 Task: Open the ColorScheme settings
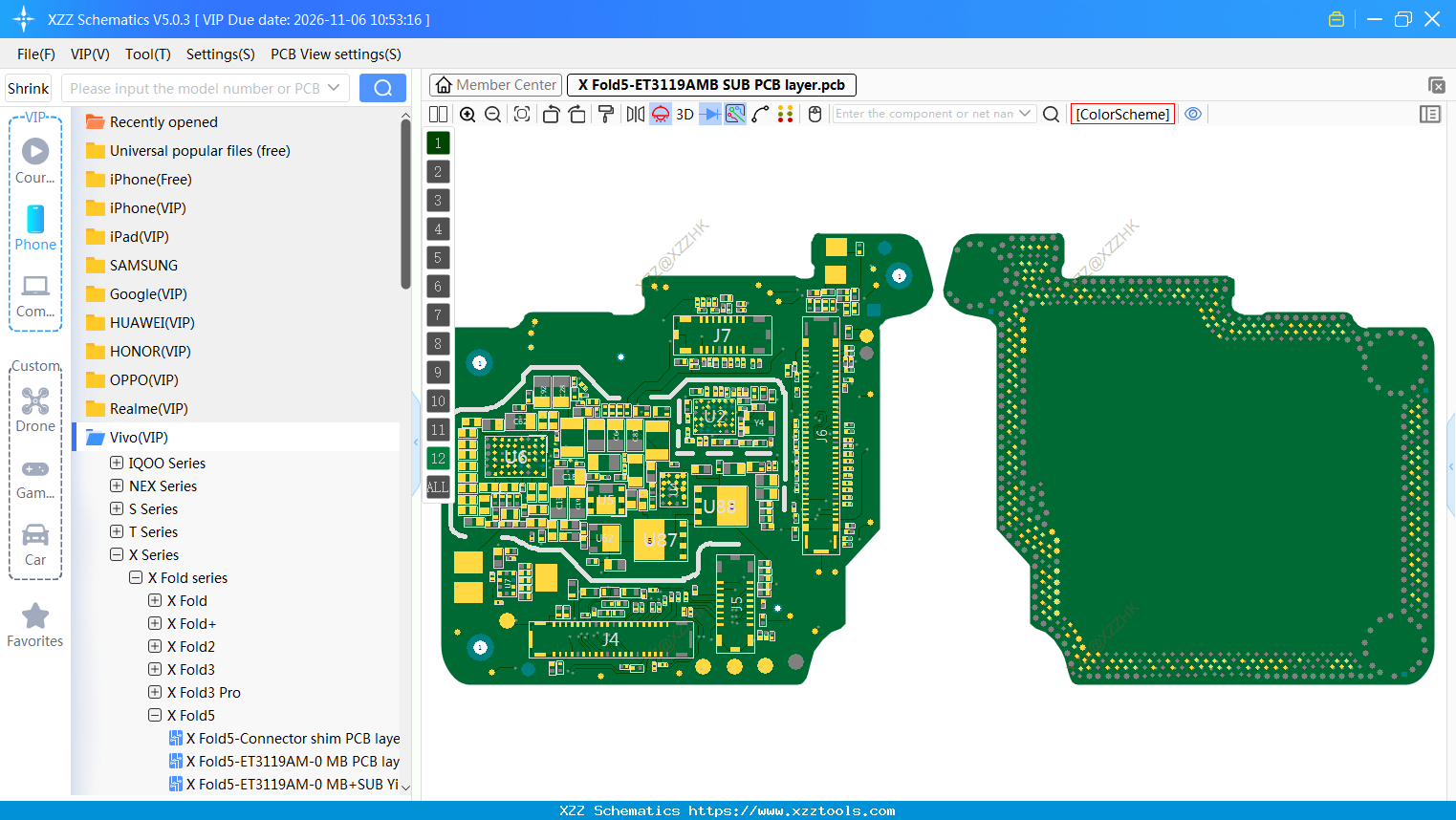coord(1122,113)
